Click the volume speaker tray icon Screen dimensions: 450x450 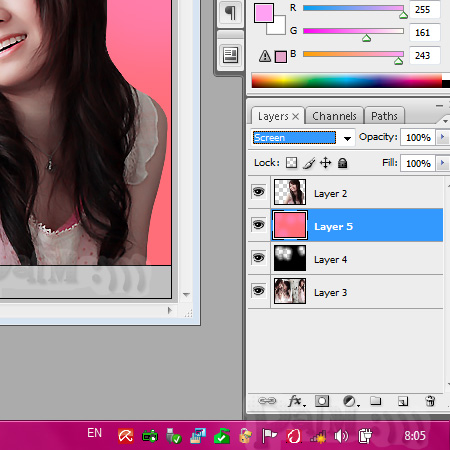(341, 436)
